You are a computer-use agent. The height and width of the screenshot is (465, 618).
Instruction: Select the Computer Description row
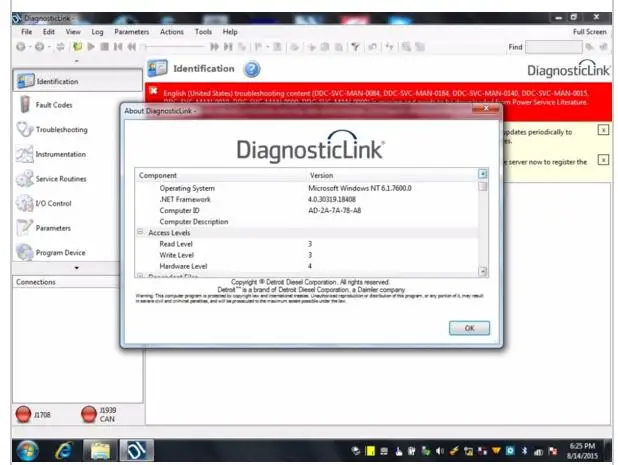(x=307, y=221)
